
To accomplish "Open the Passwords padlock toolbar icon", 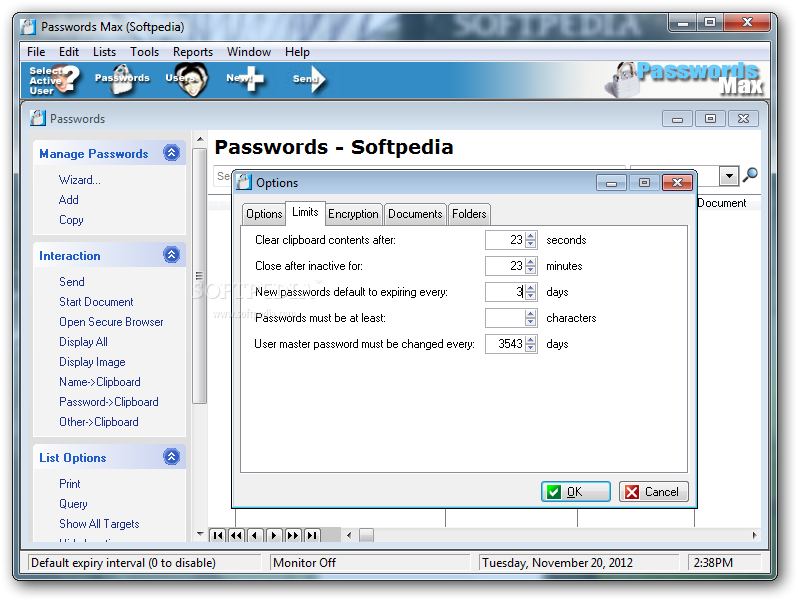I will coord(122,79).
